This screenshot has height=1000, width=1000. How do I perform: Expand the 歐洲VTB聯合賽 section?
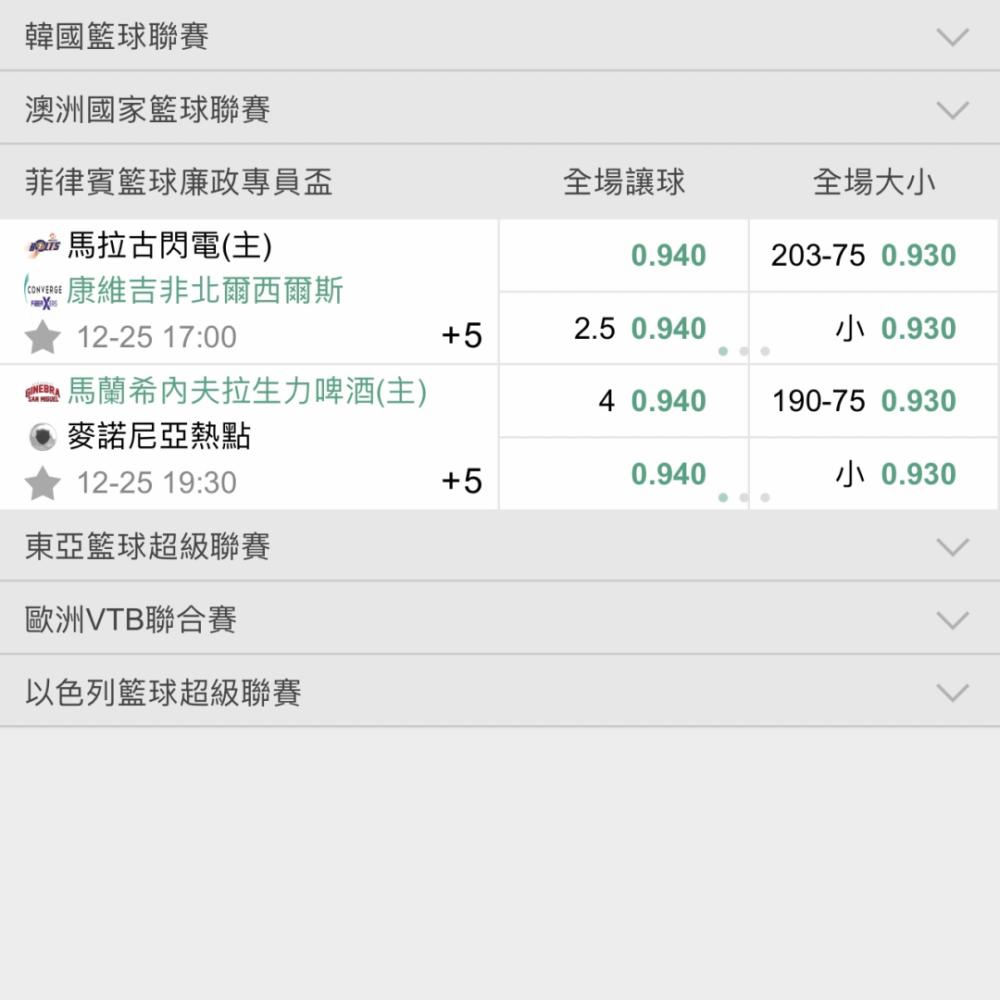[953, 620]
